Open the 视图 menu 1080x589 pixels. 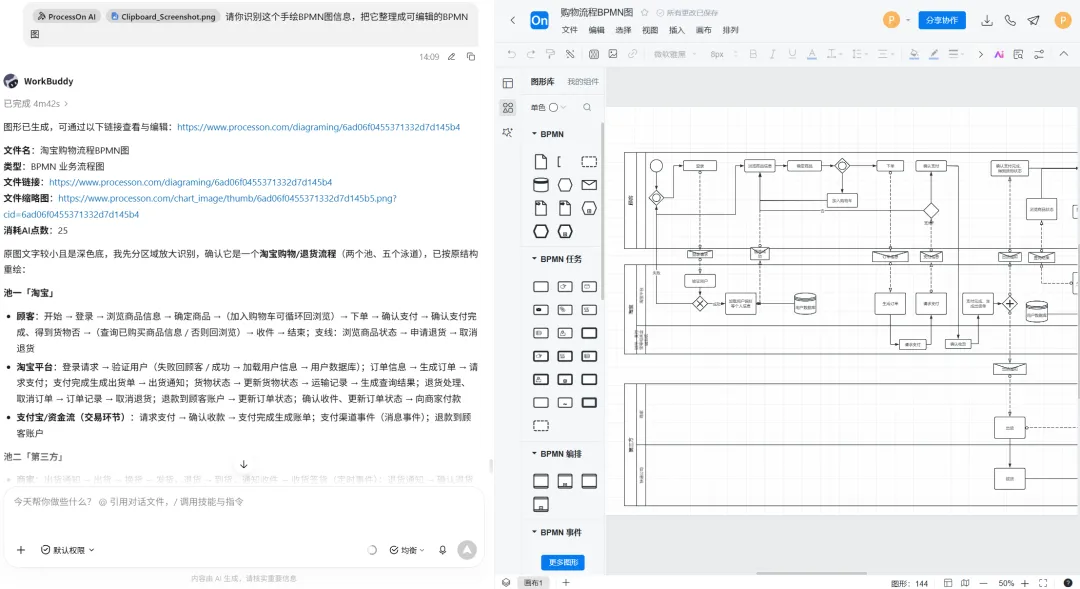coord(650,30)
